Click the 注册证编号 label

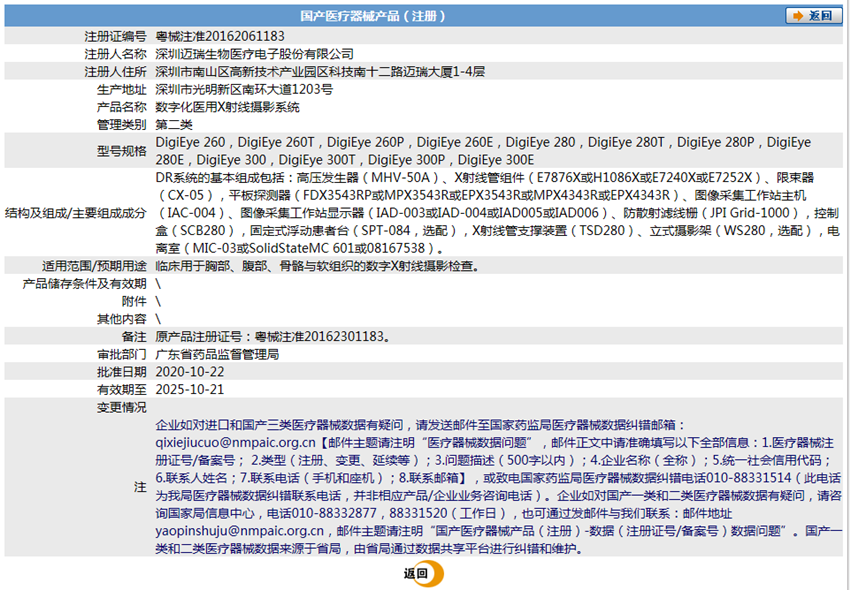point(115,36)
